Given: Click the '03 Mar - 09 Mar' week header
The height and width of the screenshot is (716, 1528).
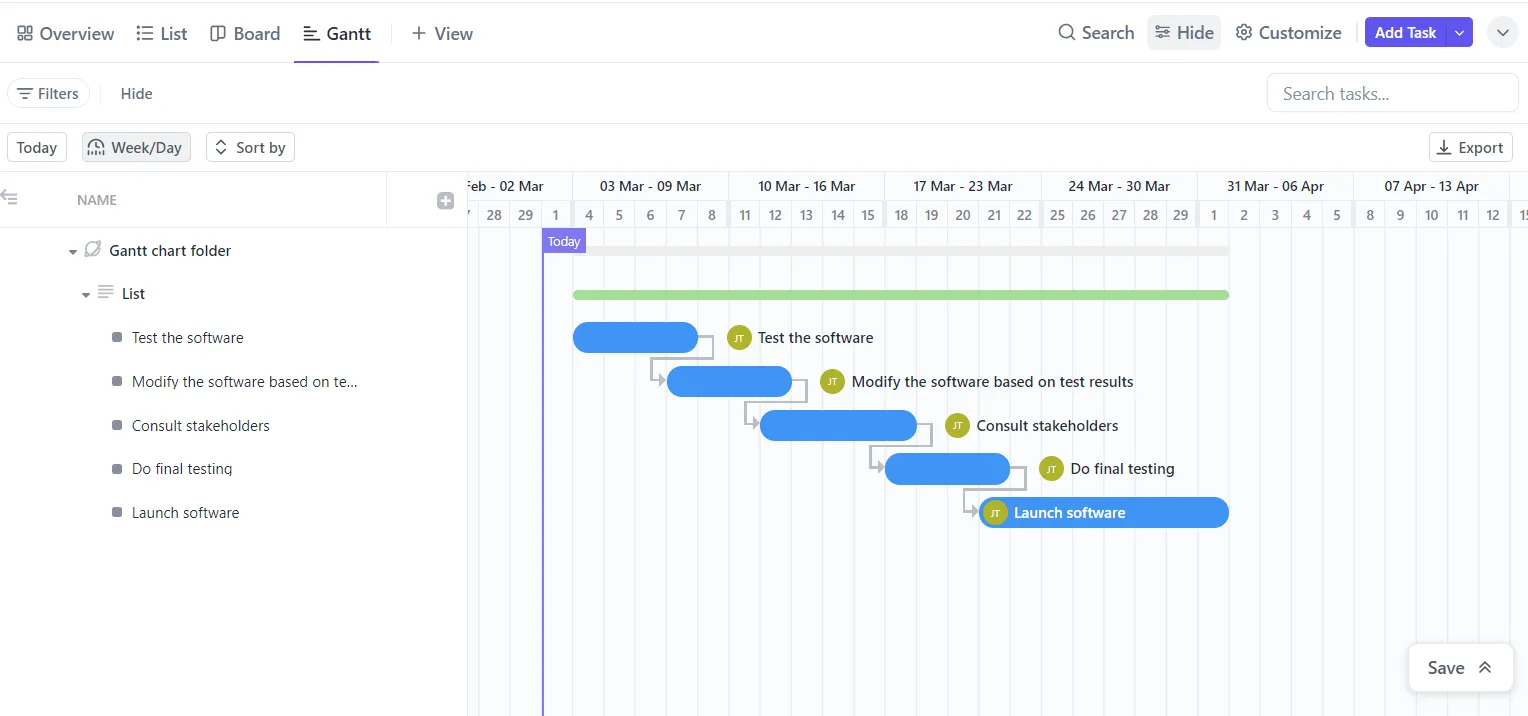Looking at the screenshot, I should point(650,186).
